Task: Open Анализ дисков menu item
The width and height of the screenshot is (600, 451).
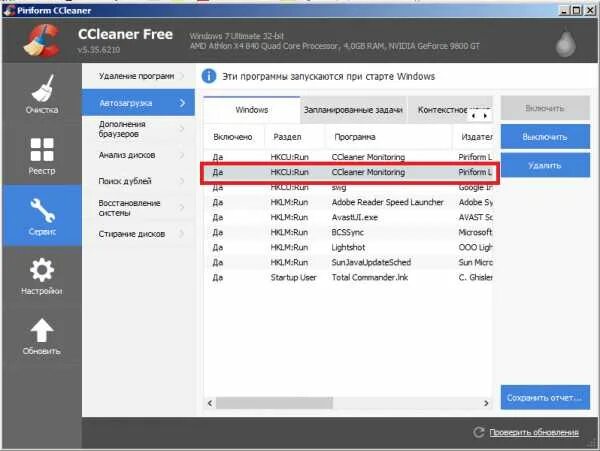Action: 139,155
